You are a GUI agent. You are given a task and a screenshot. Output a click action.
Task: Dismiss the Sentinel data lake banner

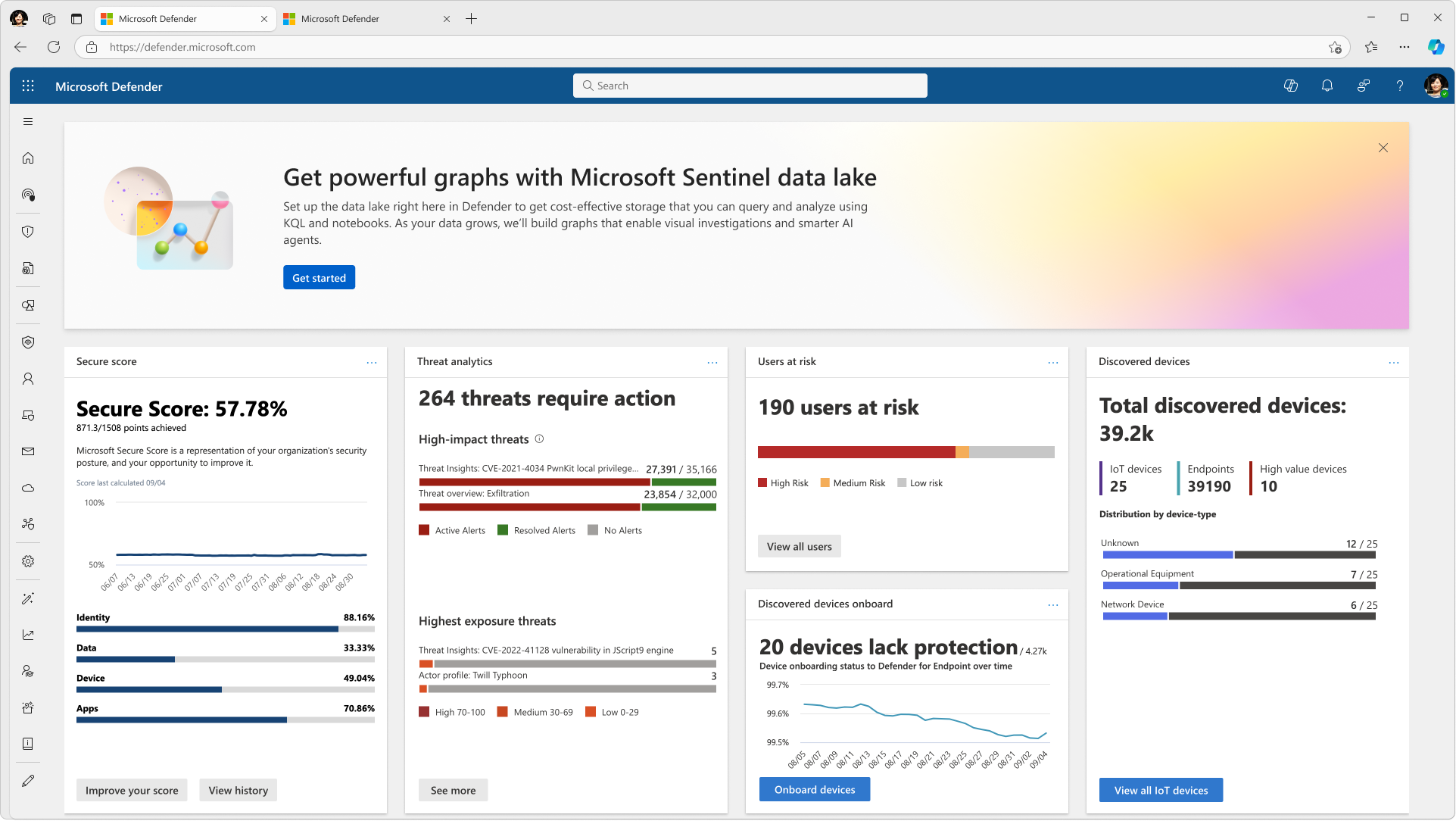point(1383,148)
